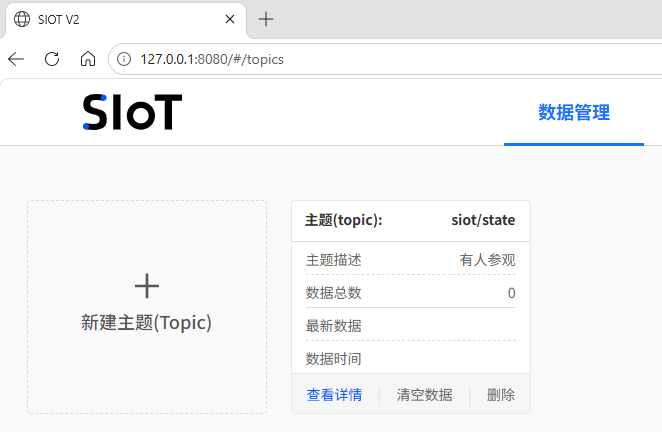
Task: Open 查看详情 for siot/state topic
Action: 334,395
